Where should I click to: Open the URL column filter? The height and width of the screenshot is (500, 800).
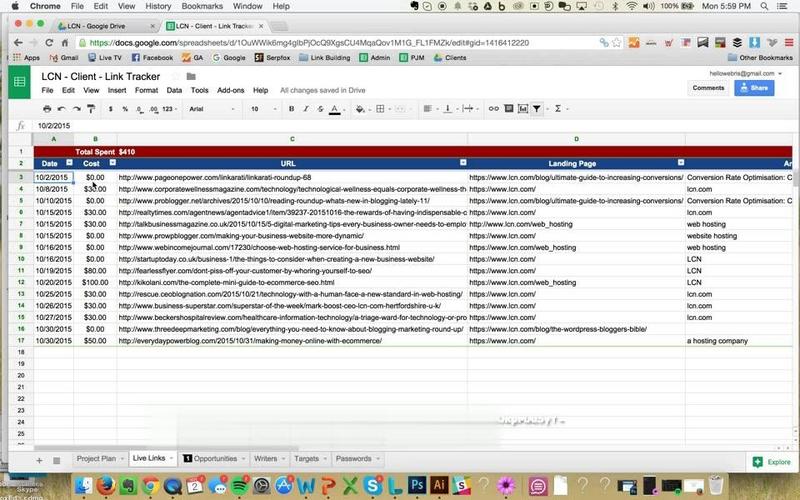(463, 163)
